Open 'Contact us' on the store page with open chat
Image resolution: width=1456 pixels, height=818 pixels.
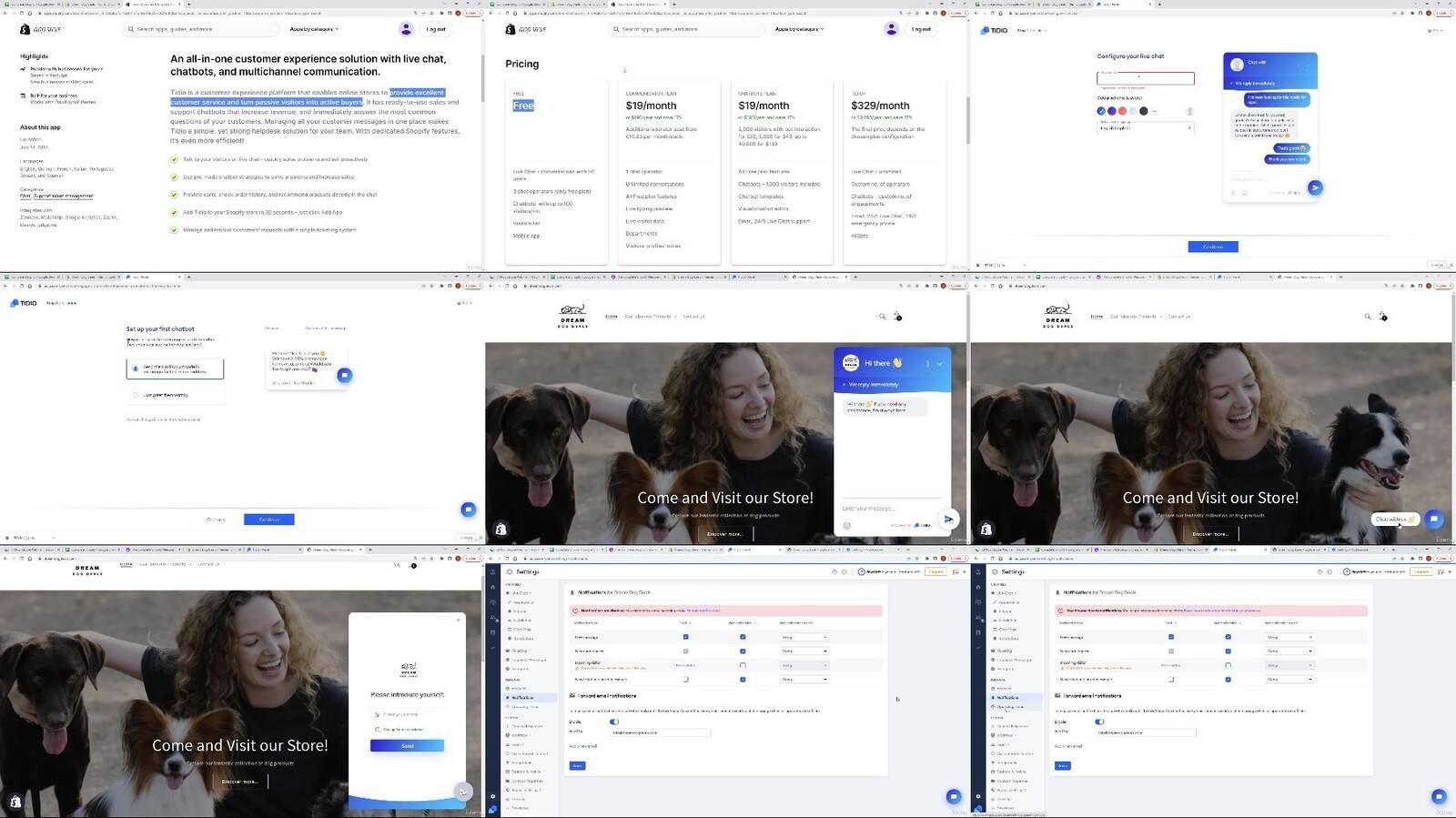tap(693, 317)
